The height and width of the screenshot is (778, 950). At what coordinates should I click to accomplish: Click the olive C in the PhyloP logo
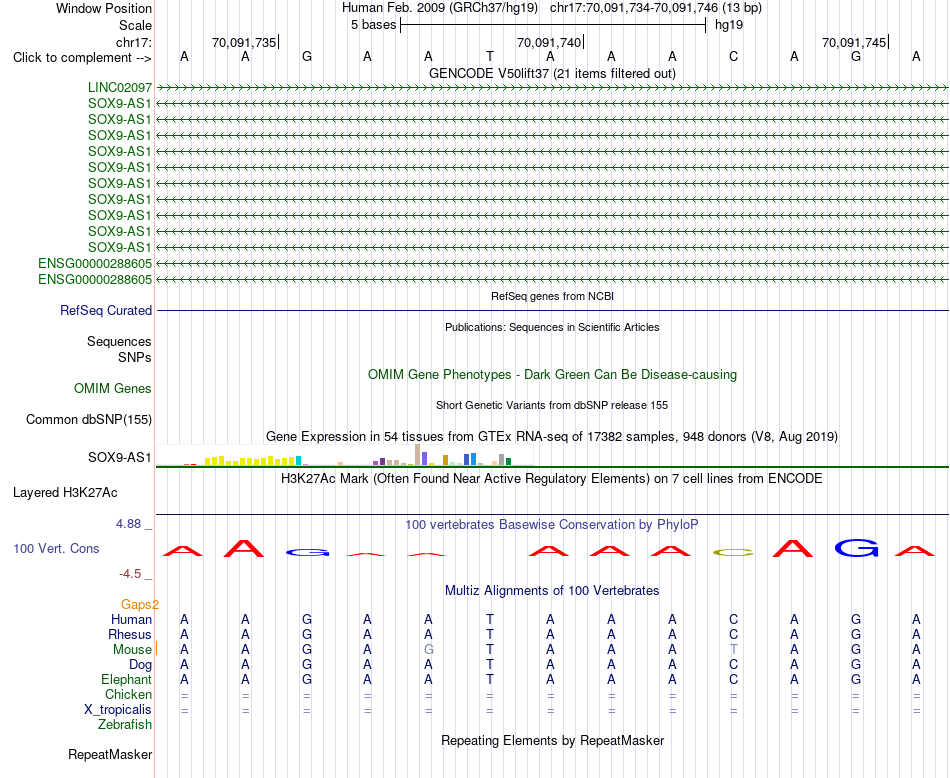click(734, 553)
